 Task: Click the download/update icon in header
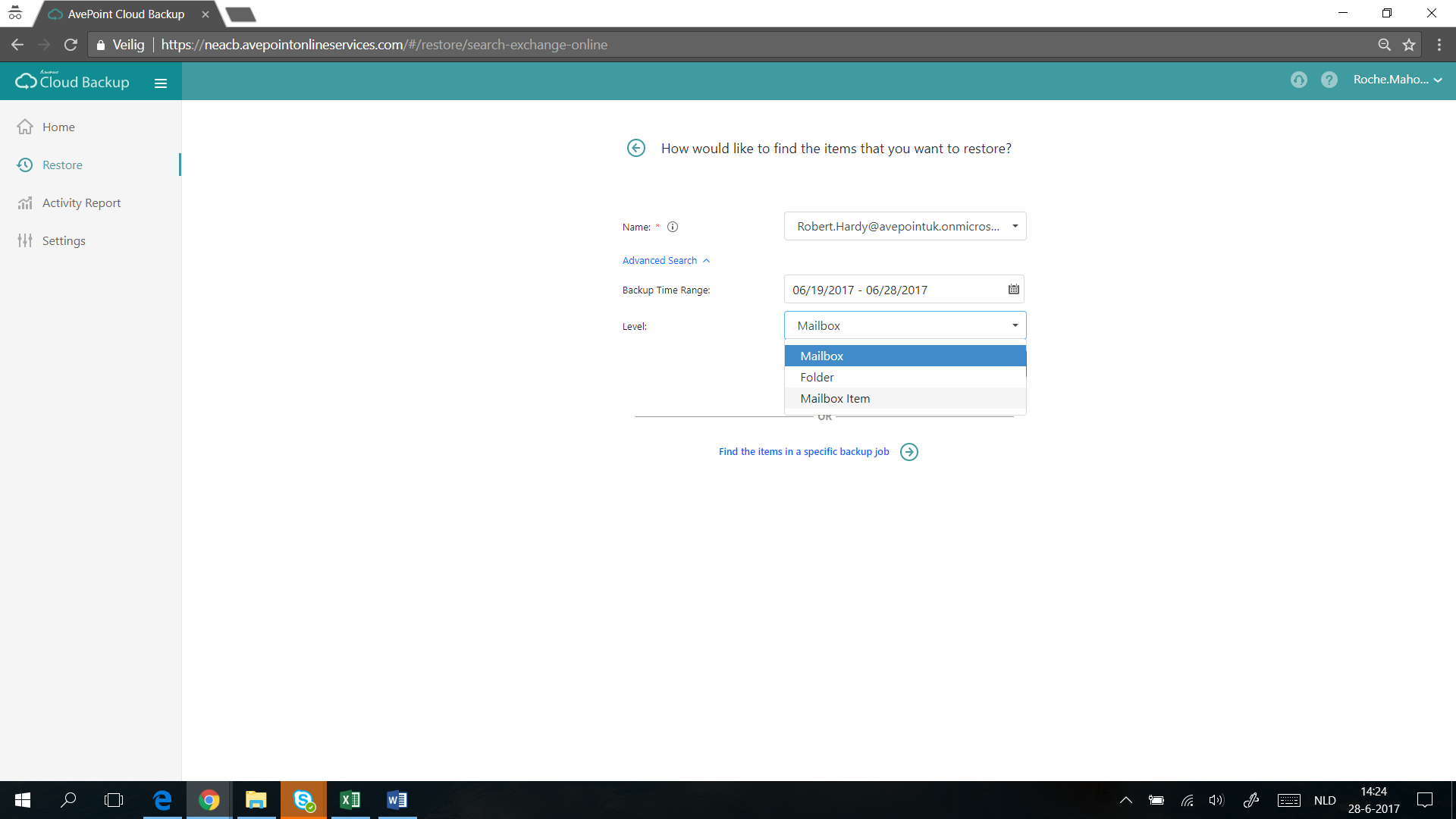pos(1298,80)
